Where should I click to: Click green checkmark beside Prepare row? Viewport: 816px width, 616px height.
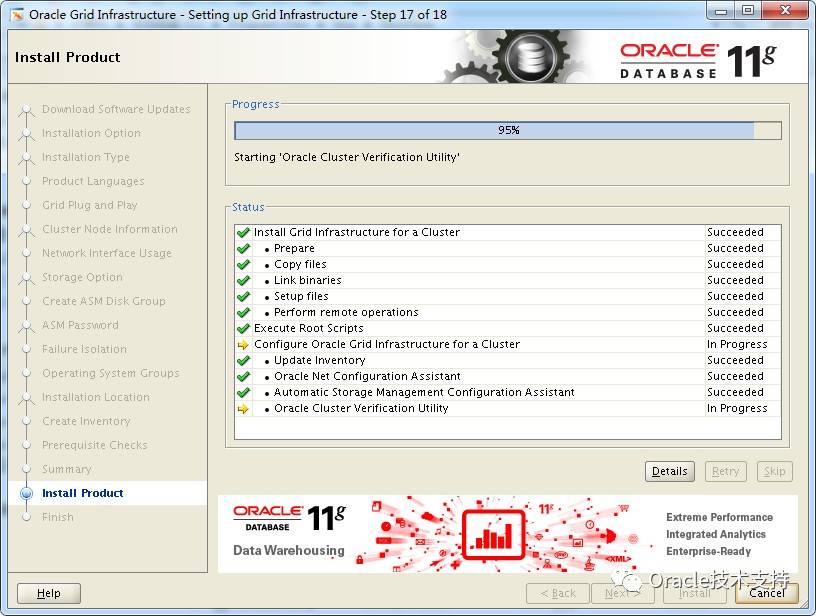point(243,249)
